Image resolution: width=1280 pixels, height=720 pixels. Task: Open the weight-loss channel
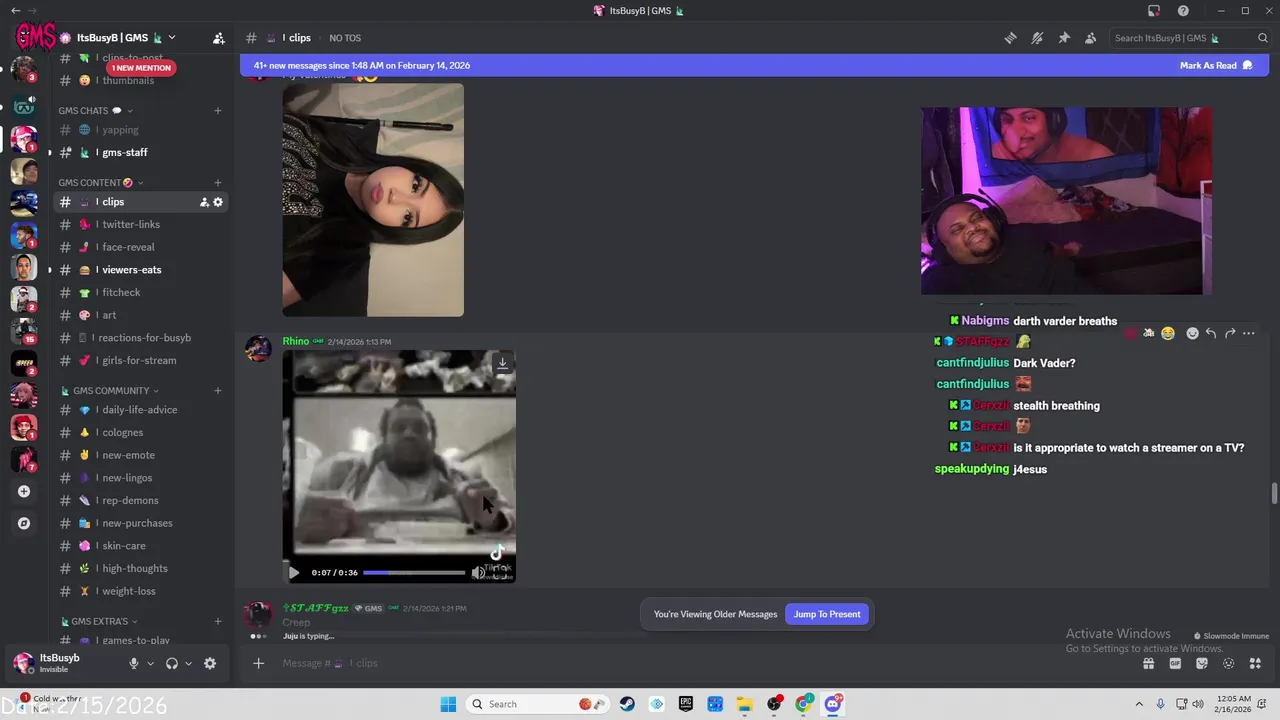(140, 591)
